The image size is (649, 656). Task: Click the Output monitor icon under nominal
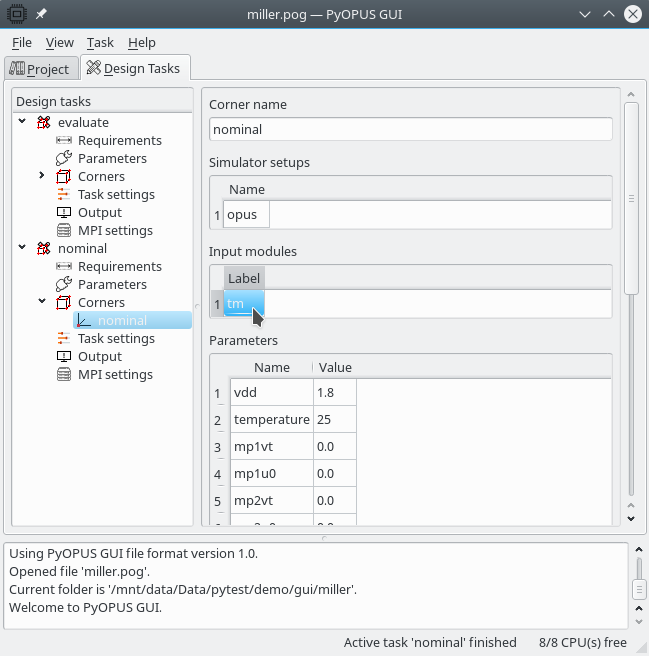pyautogui.click(x=64, y=357)
